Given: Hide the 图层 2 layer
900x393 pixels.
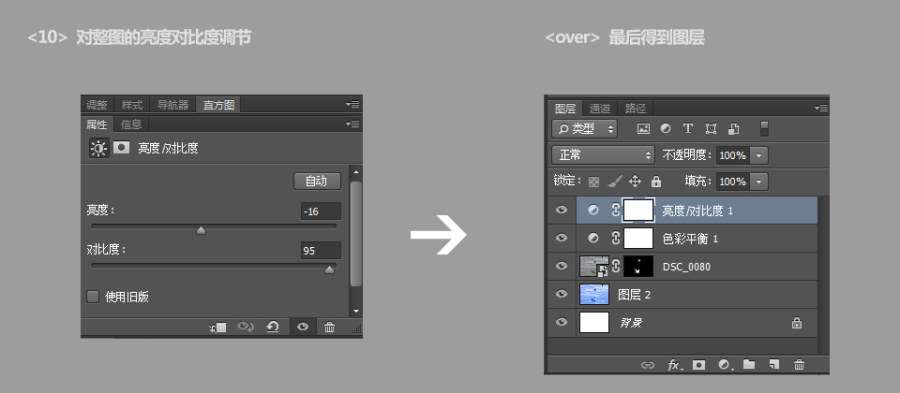Looking at the screenshot, I should 561,294.
